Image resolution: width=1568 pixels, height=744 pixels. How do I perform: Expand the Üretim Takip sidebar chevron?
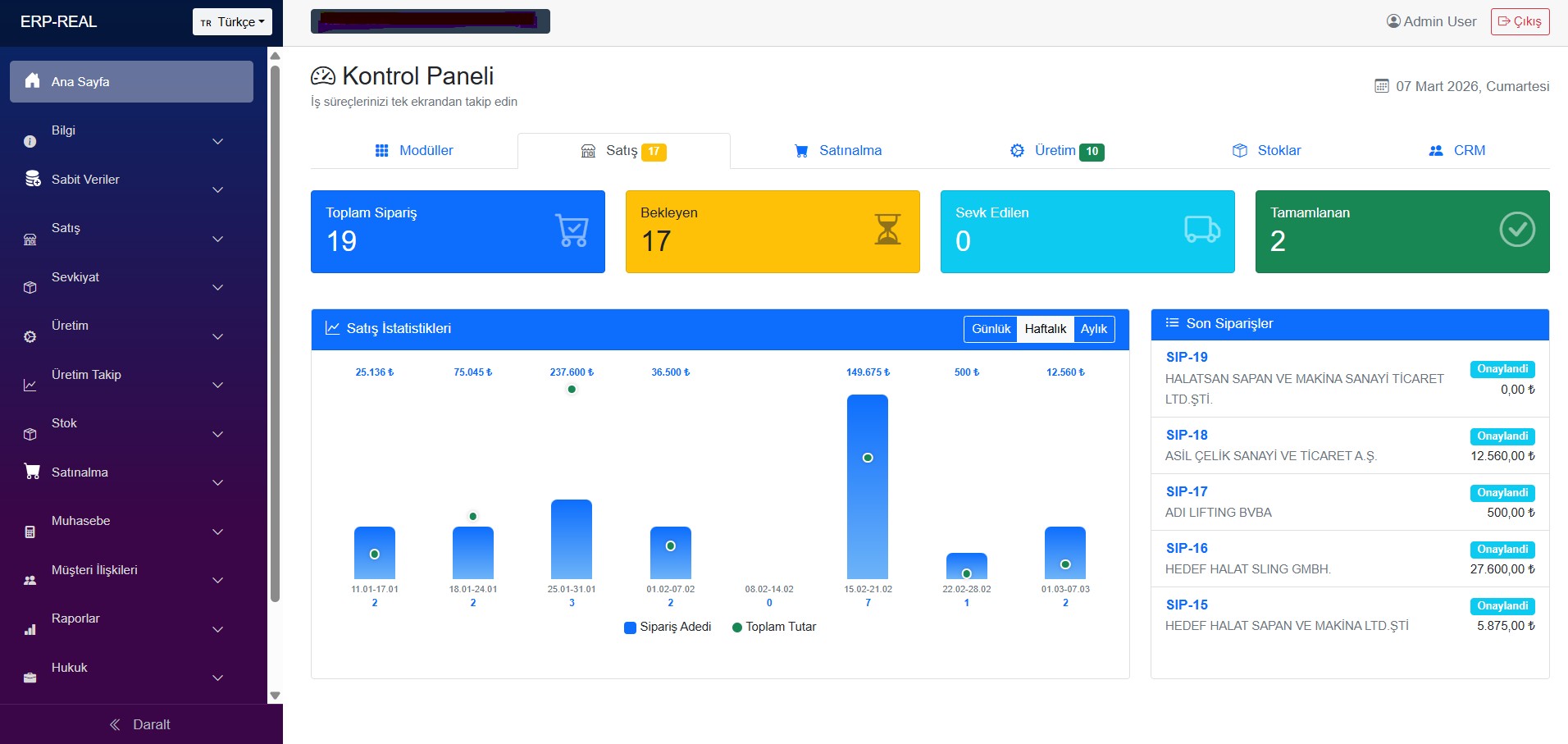(x=218, y=386)
